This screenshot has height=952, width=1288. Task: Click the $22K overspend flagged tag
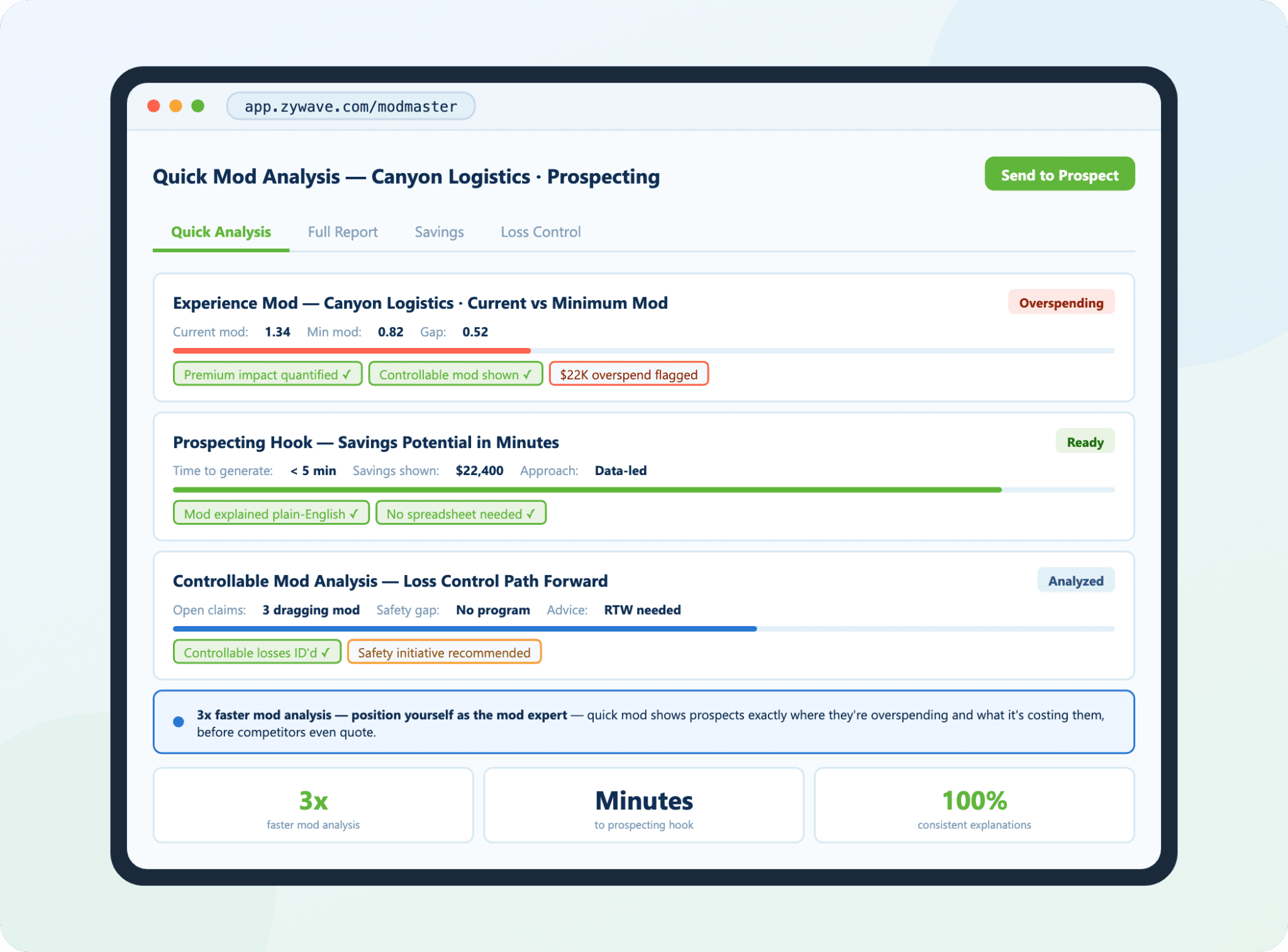pyautogui.click(x=628, y=374)
